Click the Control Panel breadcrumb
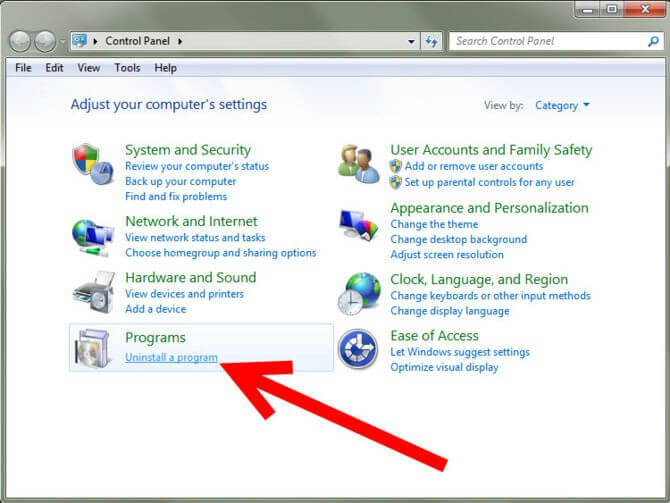670x503 pixels. pyautogui.click(x=138, y=41)
